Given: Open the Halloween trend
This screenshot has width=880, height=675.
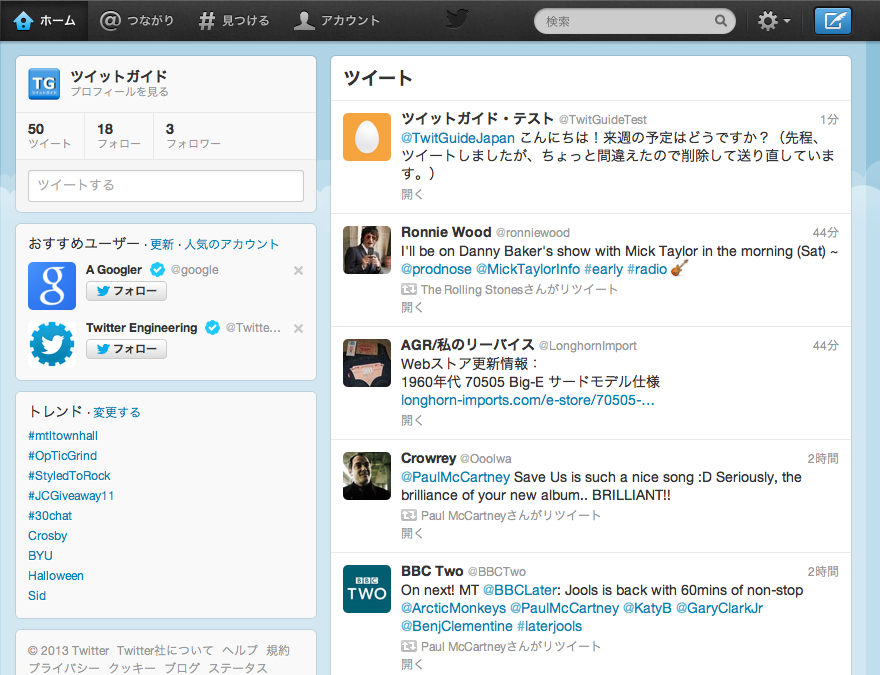Looking at the screenshot, I should (x=56, y=576).
